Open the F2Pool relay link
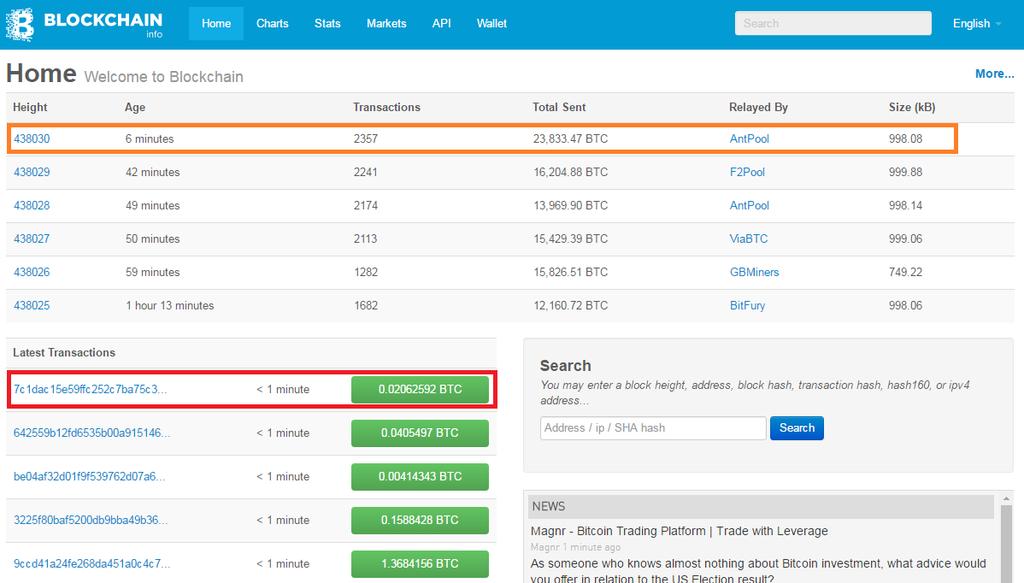1024x583 pixels. pyautogui.click(x=747, y=172)
